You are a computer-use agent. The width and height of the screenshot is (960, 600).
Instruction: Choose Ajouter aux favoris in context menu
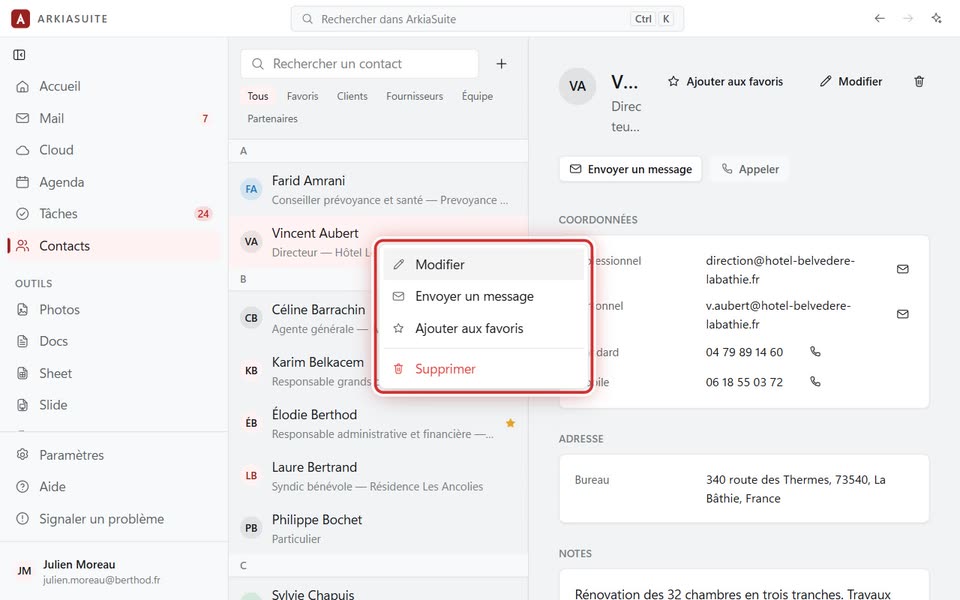484,328
